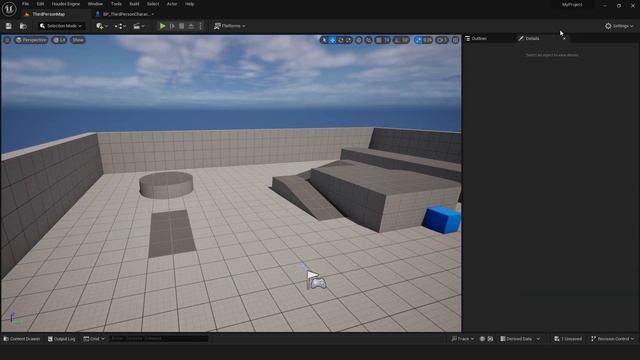Viewport: 640px width, 360px height.
Task: Toggle rotation snapping in the viewport
Action: pyautogui.click(x=397, y=40)
